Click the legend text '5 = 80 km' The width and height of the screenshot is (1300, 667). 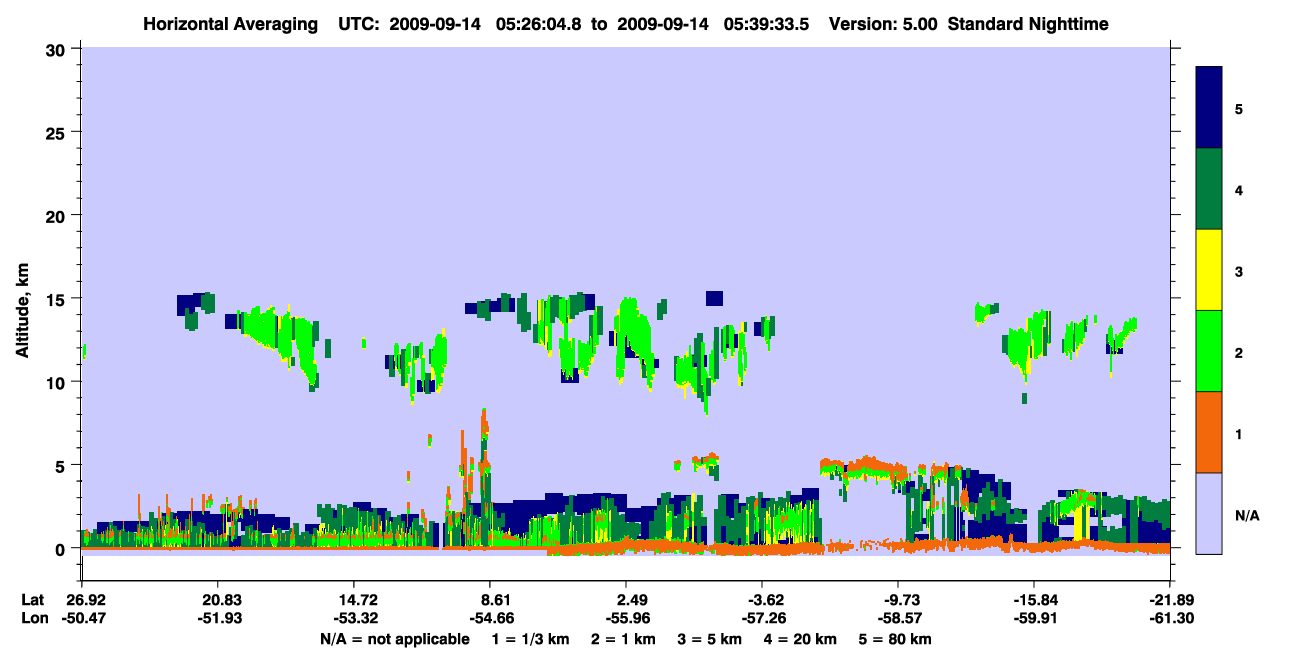click(896, 638)
